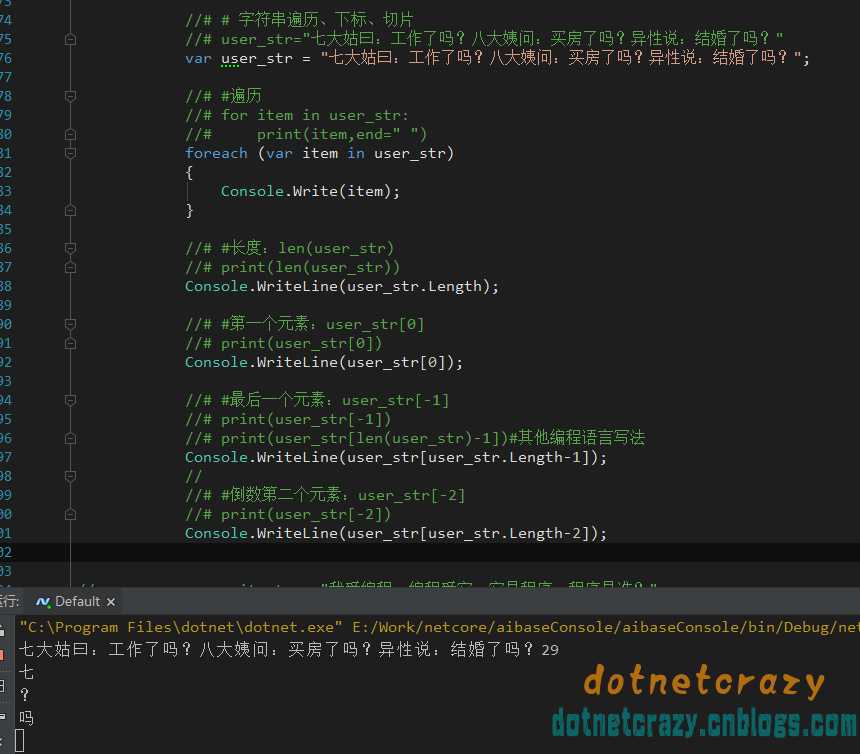The width and height of the screenshot is (860, 754).
Task: Click 'var user_str =' declaration line
Action: click(497, 58)
